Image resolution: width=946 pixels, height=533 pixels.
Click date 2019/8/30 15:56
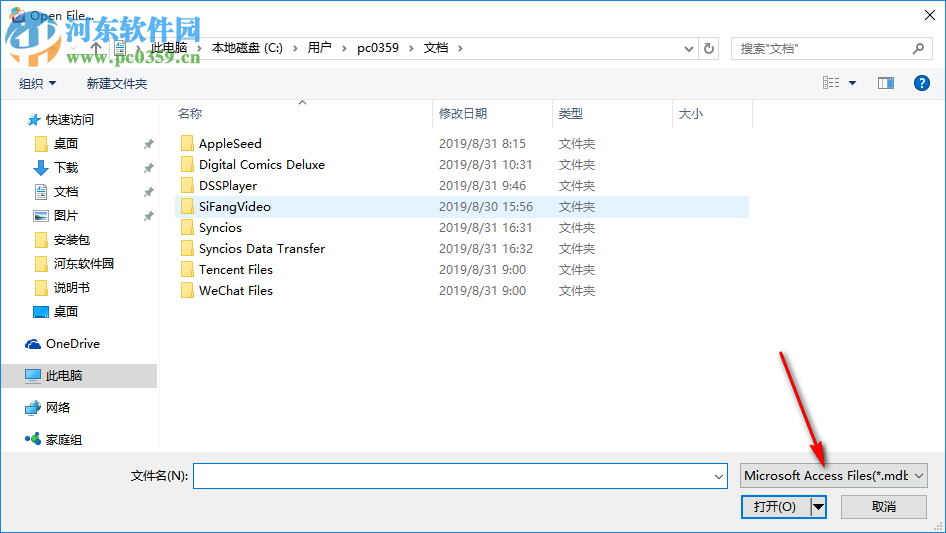point(486,206)
